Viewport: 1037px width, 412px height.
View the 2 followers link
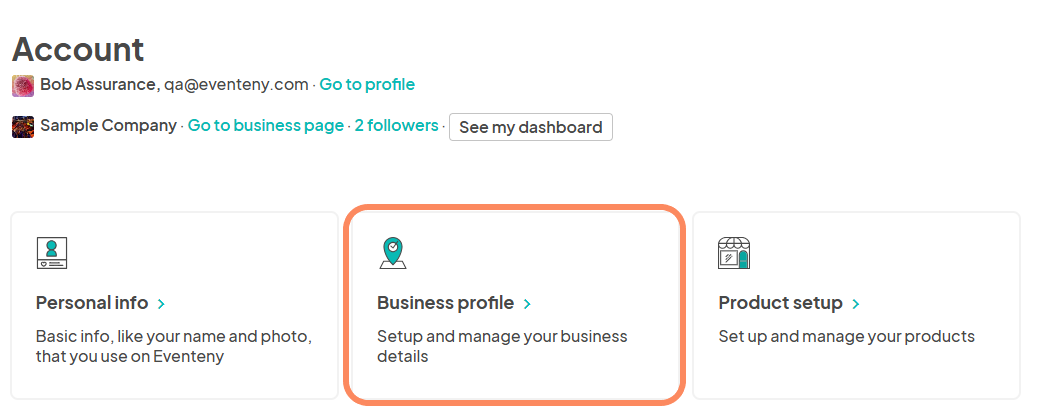pyautogui.click(x=396, y=126)
